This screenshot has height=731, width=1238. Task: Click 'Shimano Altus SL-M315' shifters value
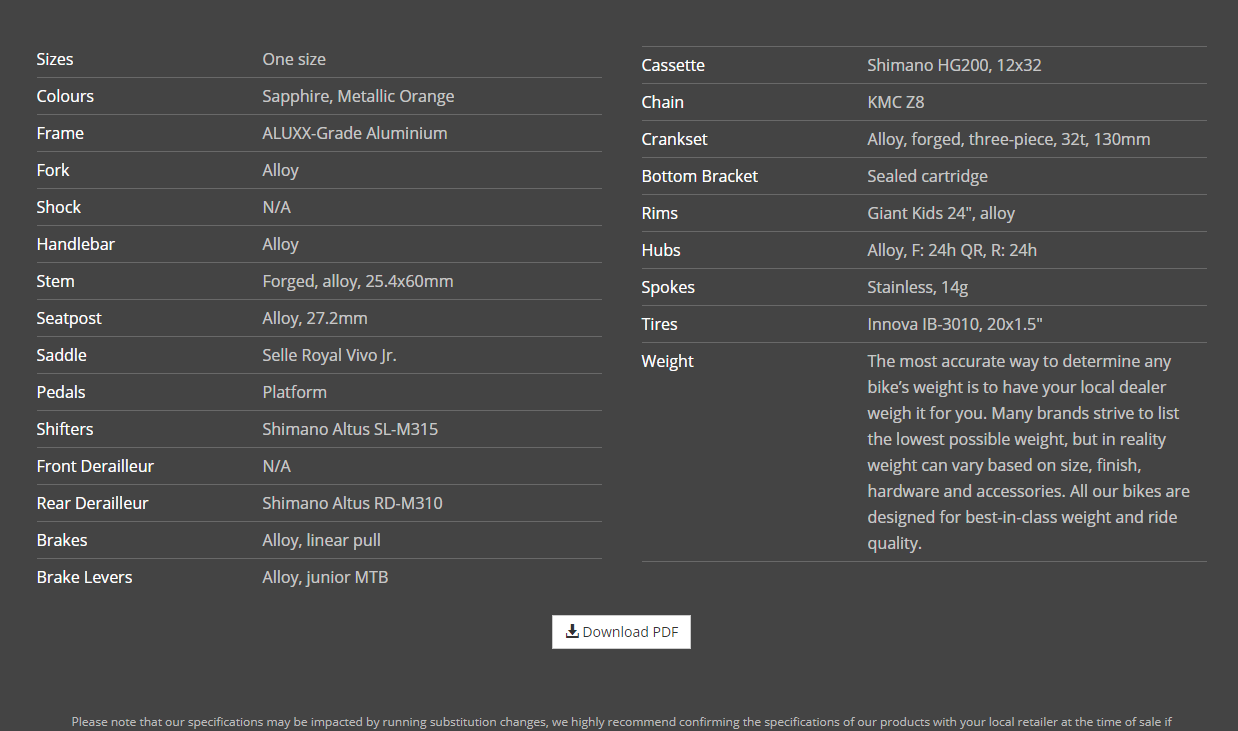click(350, 429)
